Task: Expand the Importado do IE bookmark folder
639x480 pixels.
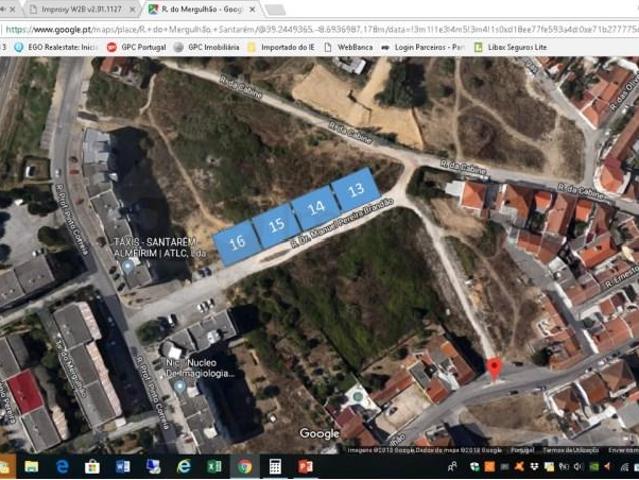Action: click(281, 47)
